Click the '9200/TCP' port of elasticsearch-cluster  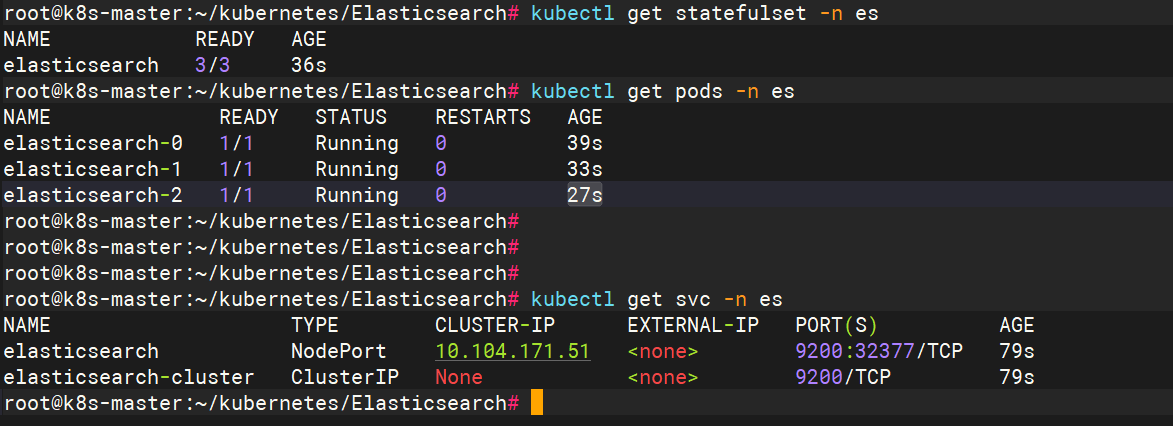click(x=844, y=377)
